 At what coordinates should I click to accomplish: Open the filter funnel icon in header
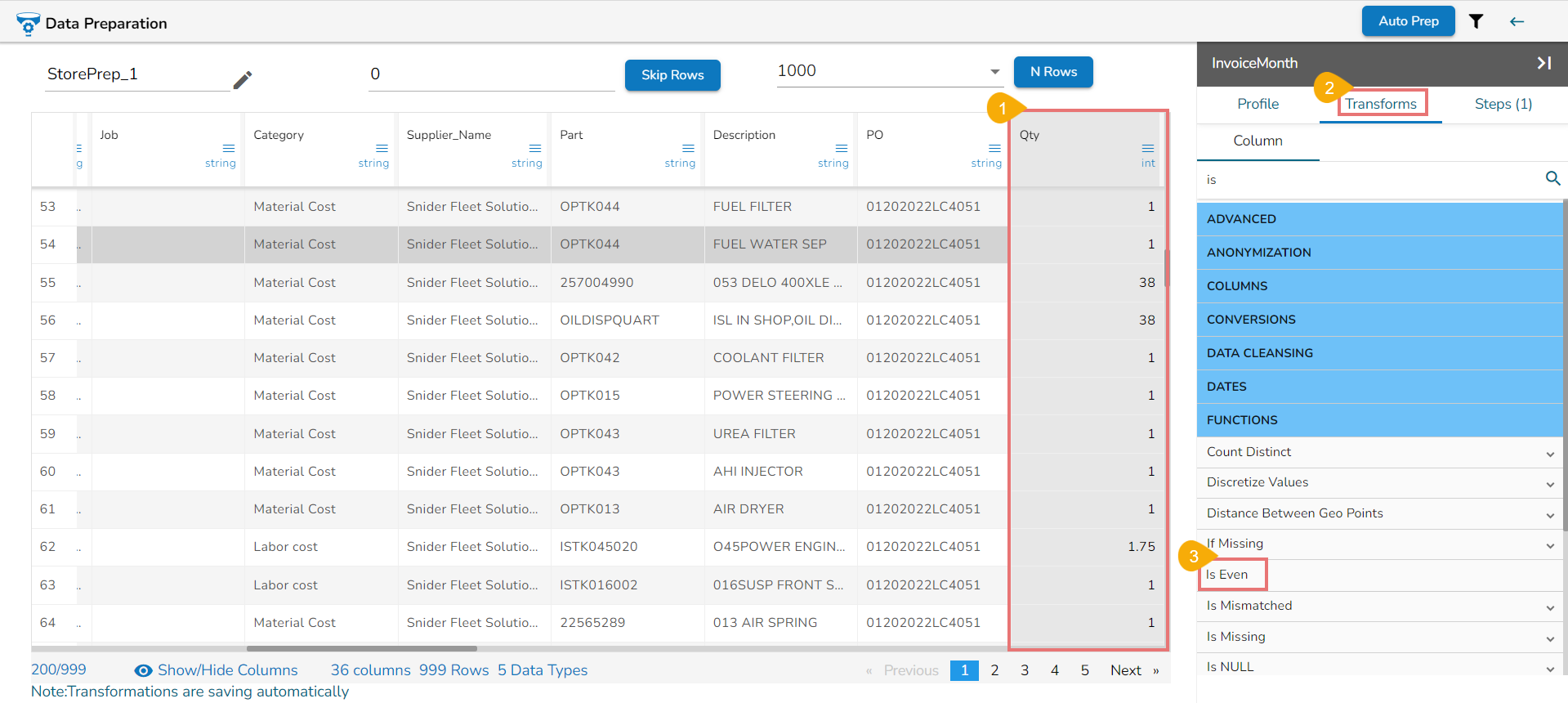(x=1476, y=22)
